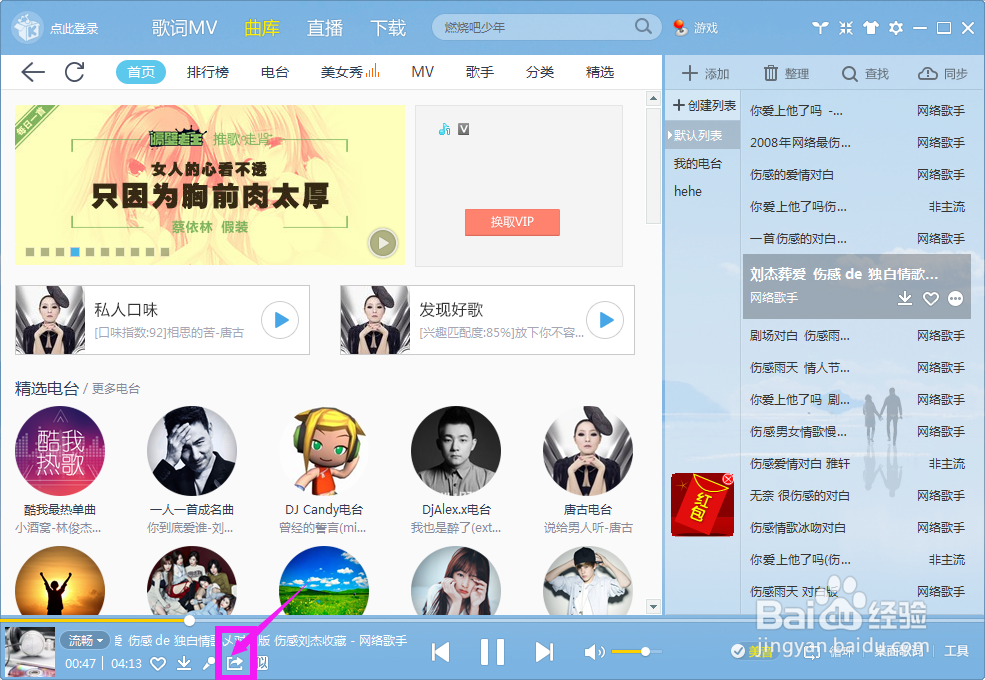Select the 精选 sub-tab

coord(600,72)
